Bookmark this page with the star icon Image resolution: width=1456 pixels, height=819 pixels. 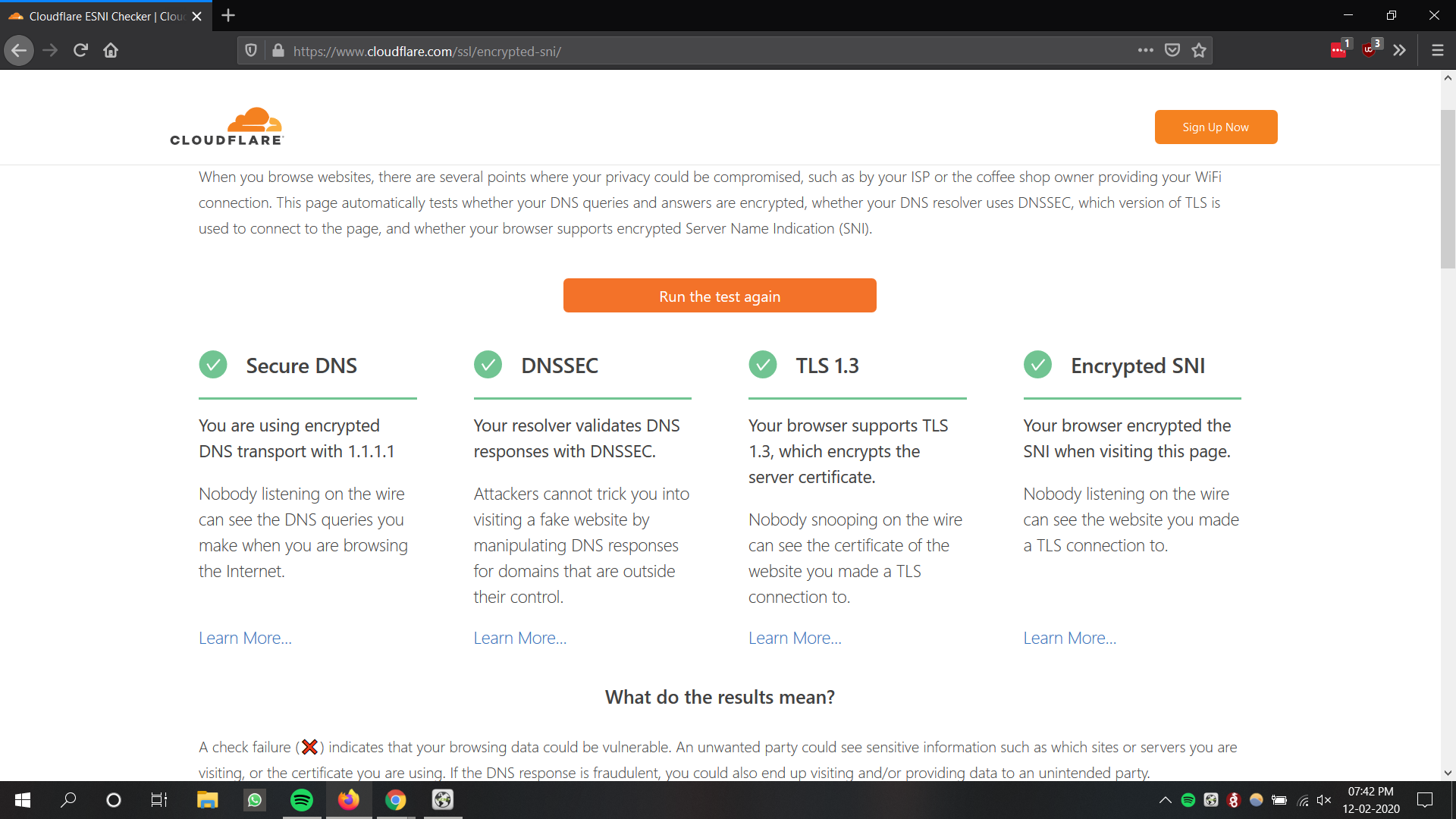(x=1199, y=51)
